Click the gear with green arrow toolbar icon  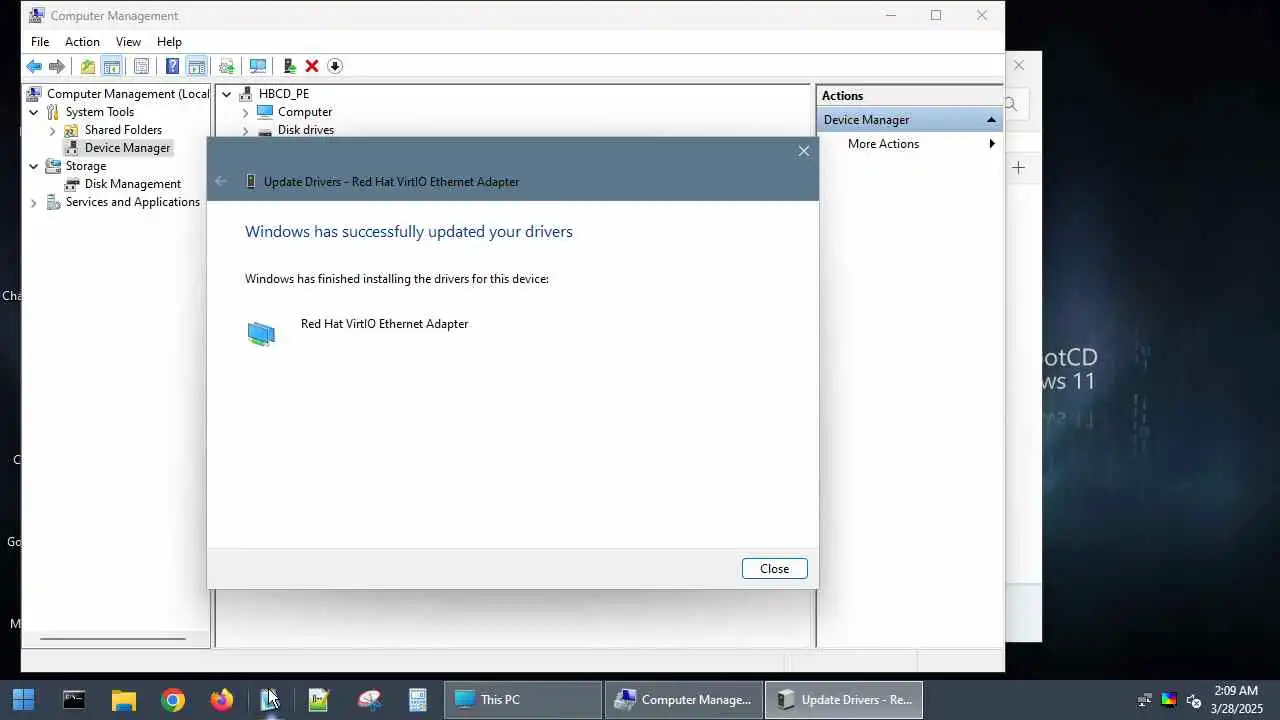point(227,66)
